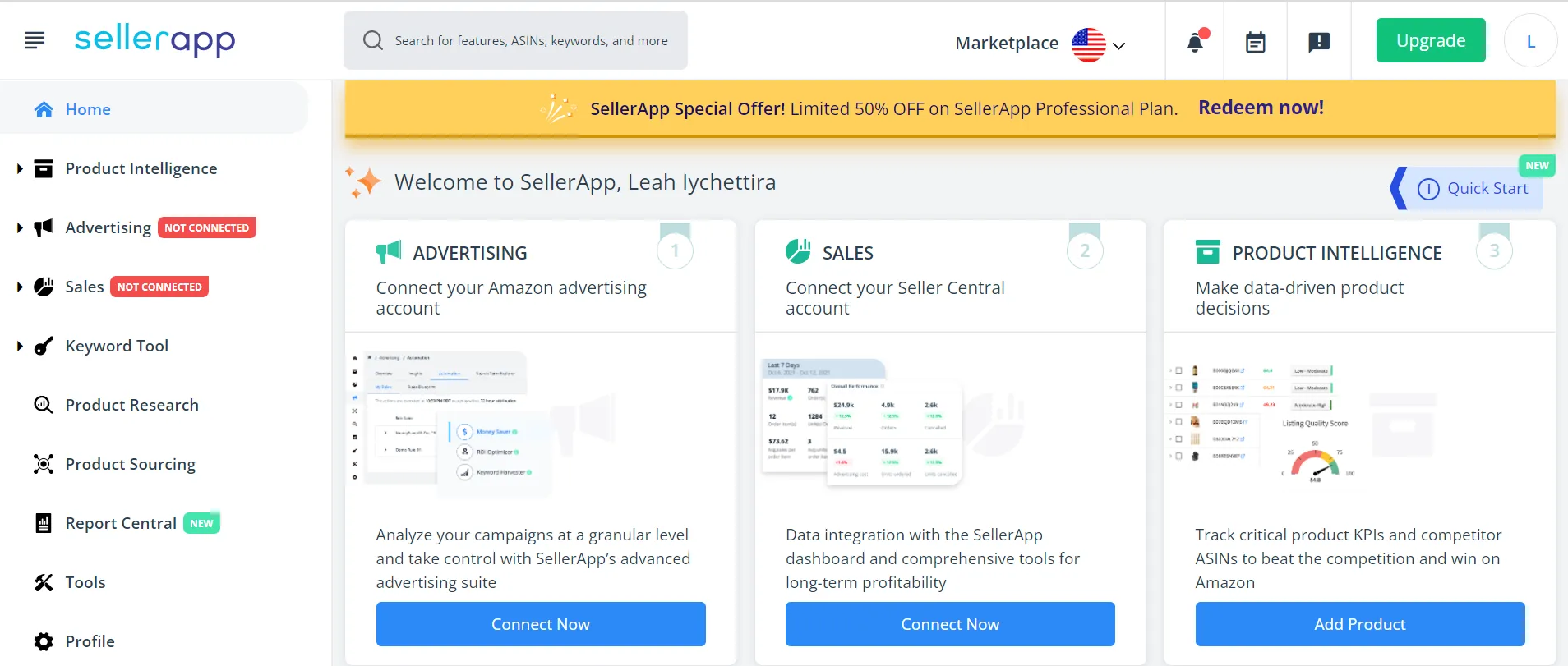Open Profile from the sidebar
The width and height of the screenshot is (1568, 666).
point(90,641)
